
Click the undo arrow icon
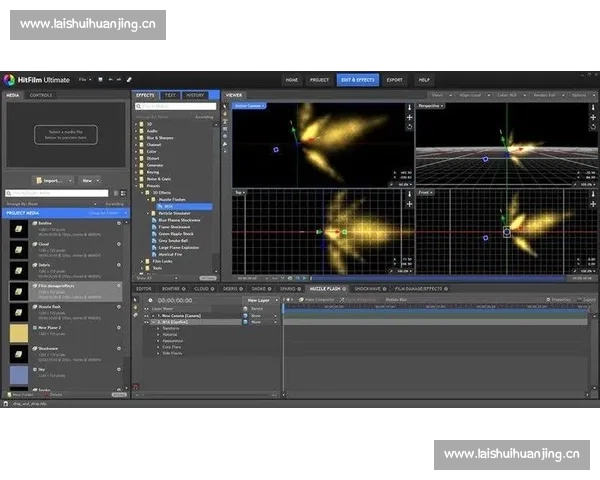[110, 79]
